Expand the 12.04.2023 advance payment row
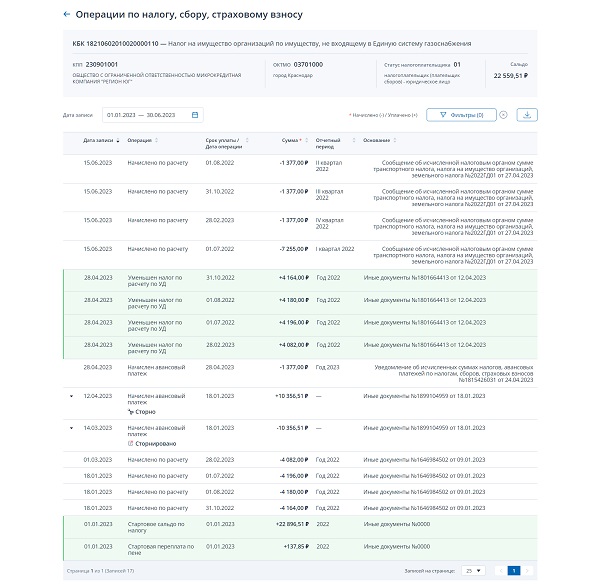This screenshot has height=587, width=600. [x=71, y=397]
